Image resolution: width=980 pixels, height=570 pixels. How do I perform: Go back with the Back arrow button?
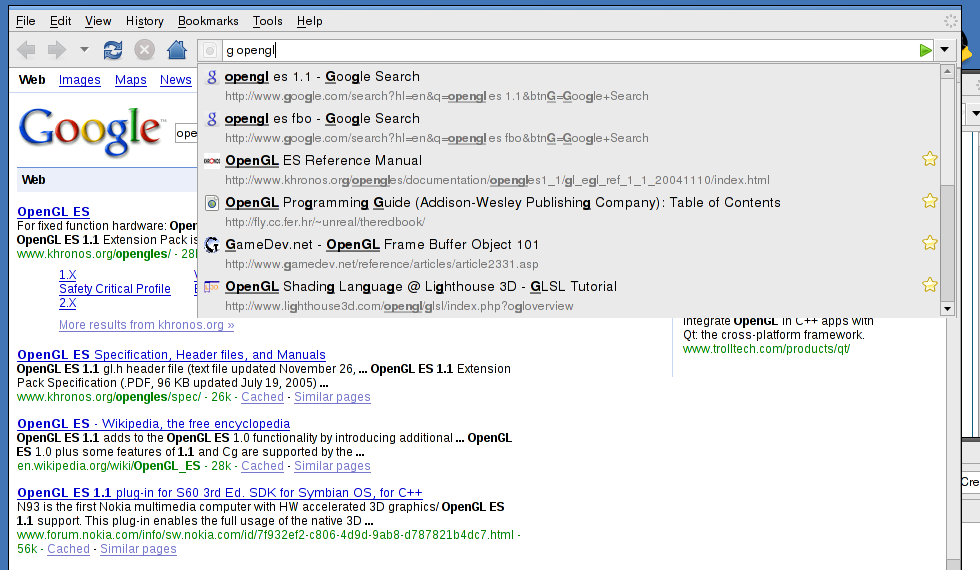click(26, 50)
